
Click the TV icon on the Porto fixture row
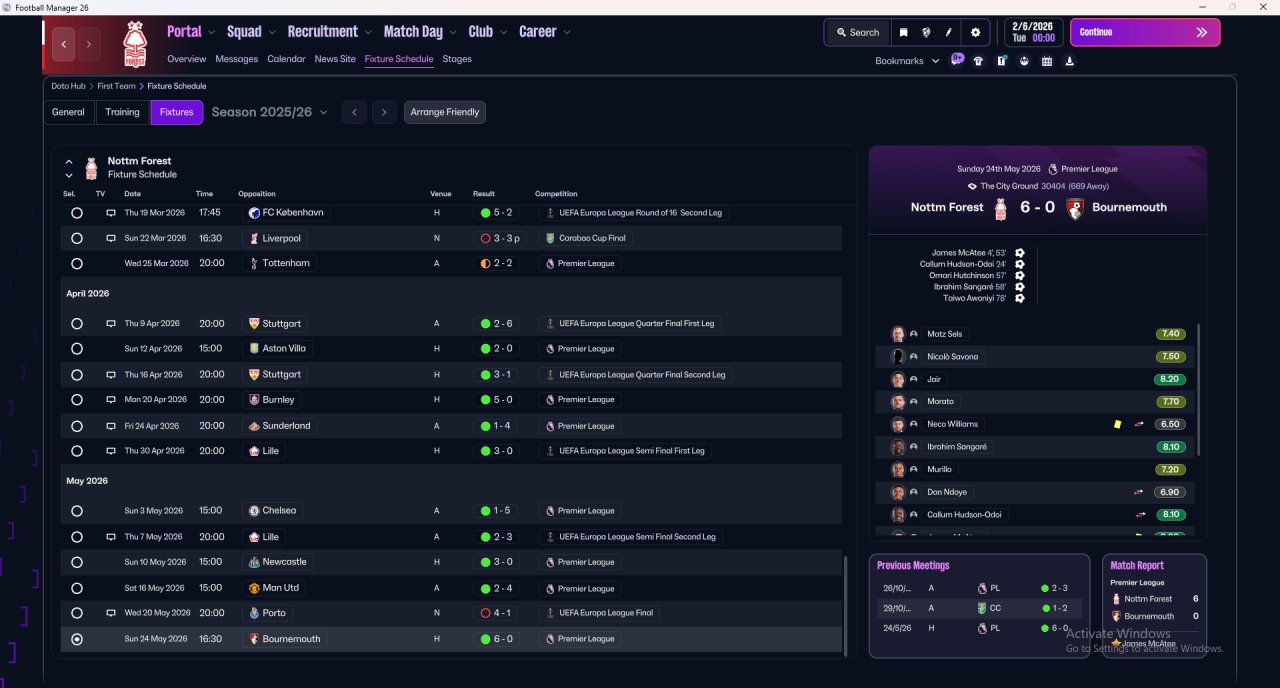pyautogui.click(x=110, y=613)
